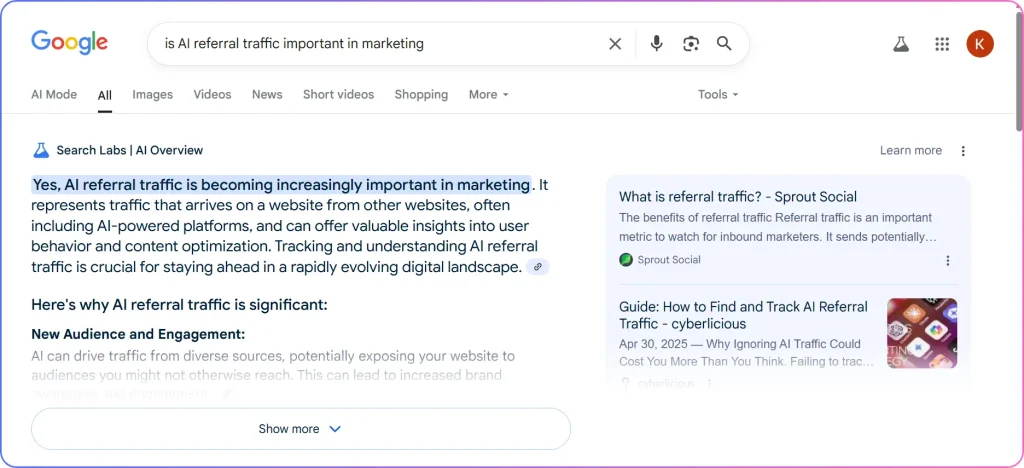Open Google apps grid icon
Viewport: 1024px width, 468px height.
pyautogui.click(x=942, y=44)
